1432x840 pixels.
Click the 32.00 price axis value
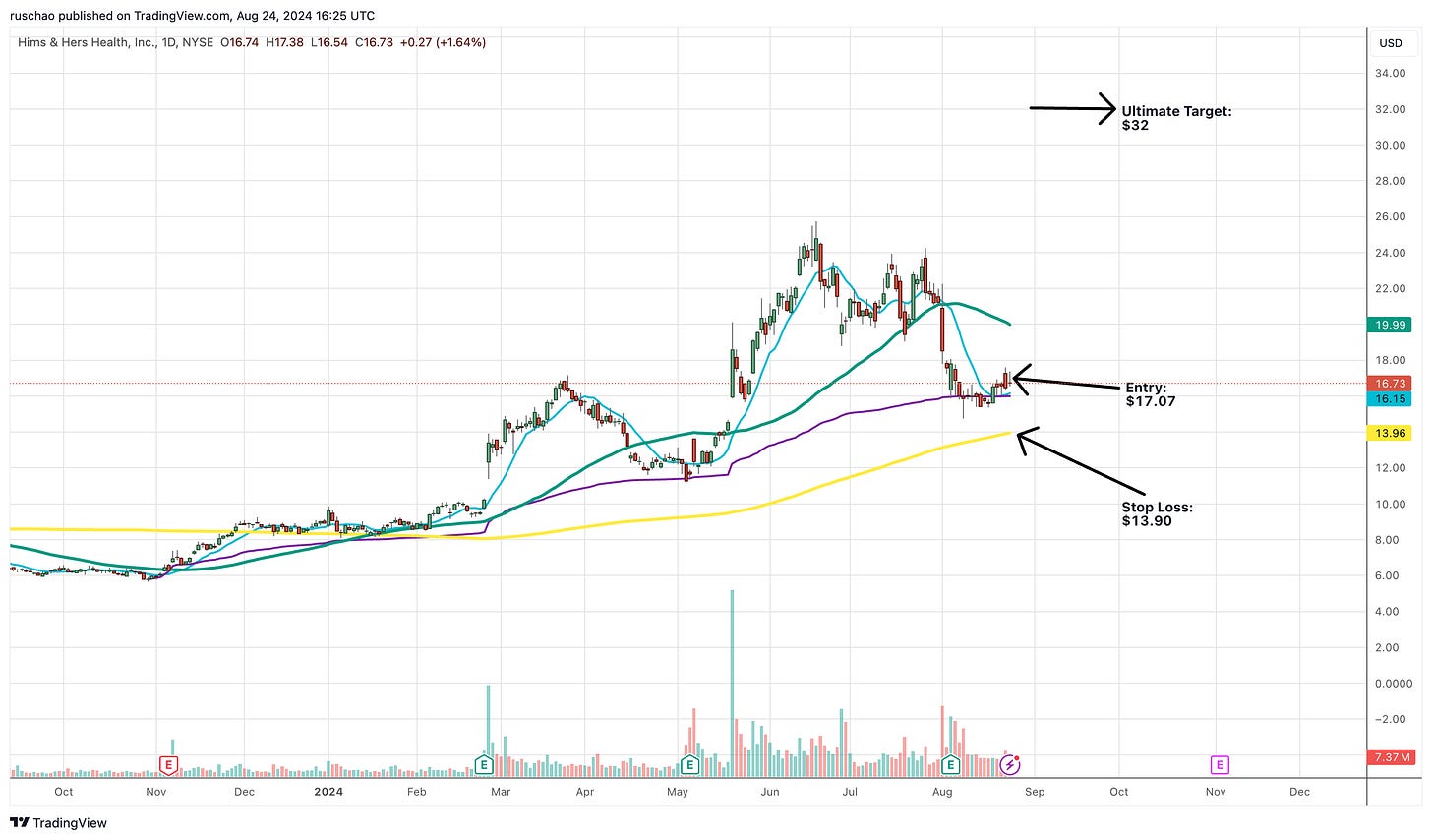(x=1390, y=109)
